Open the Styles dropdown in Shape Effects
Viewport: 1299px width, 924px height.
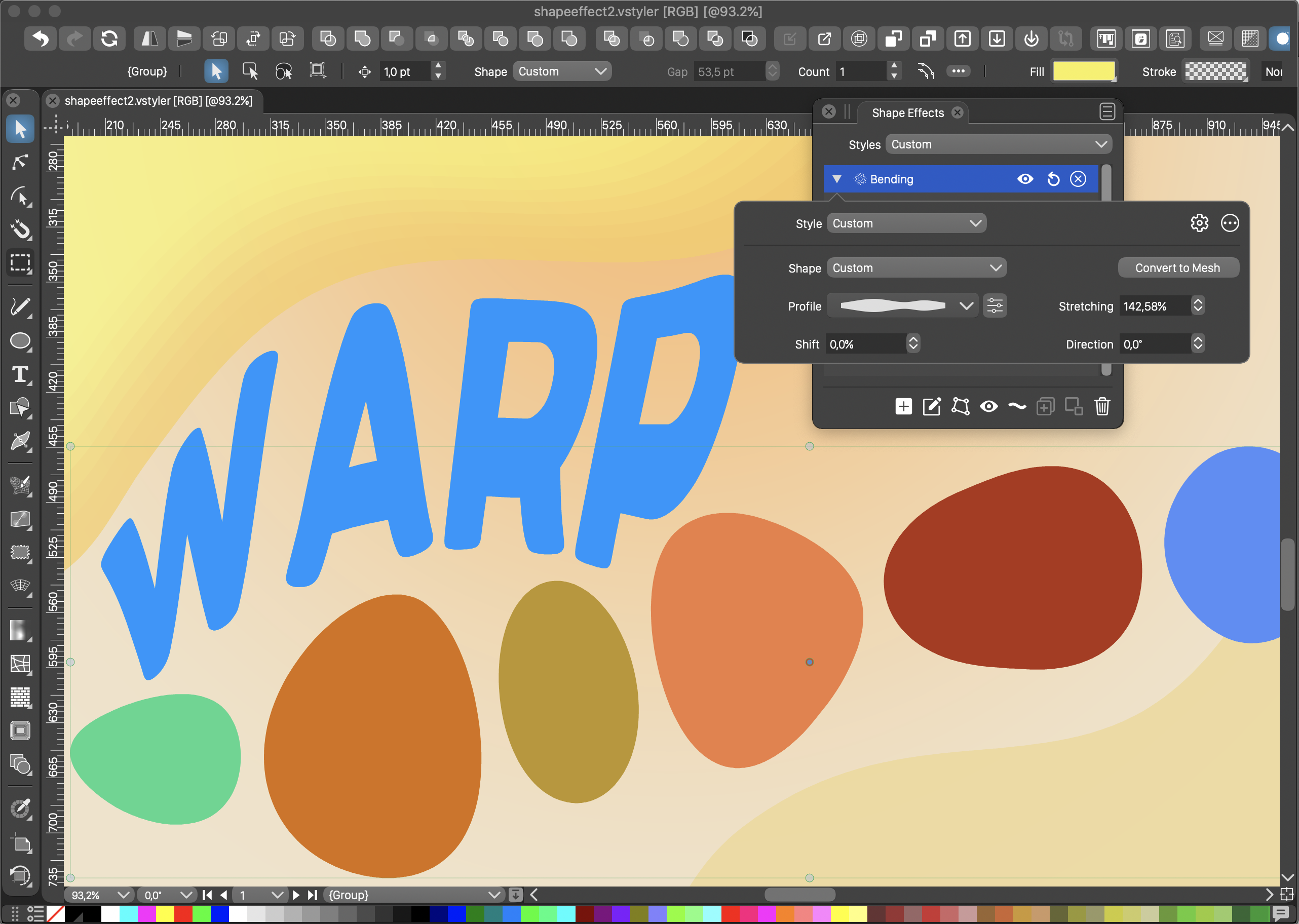click(x=998, y=144)
